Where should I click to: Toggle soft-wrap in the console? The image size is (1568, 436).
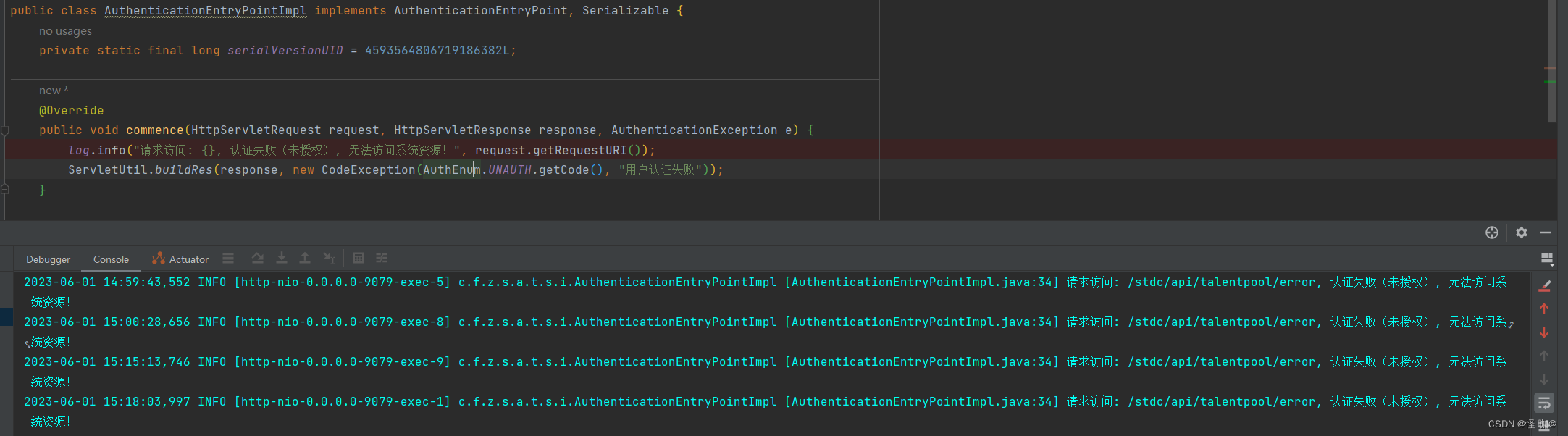pyautogui.click(x=1544, y=403)
